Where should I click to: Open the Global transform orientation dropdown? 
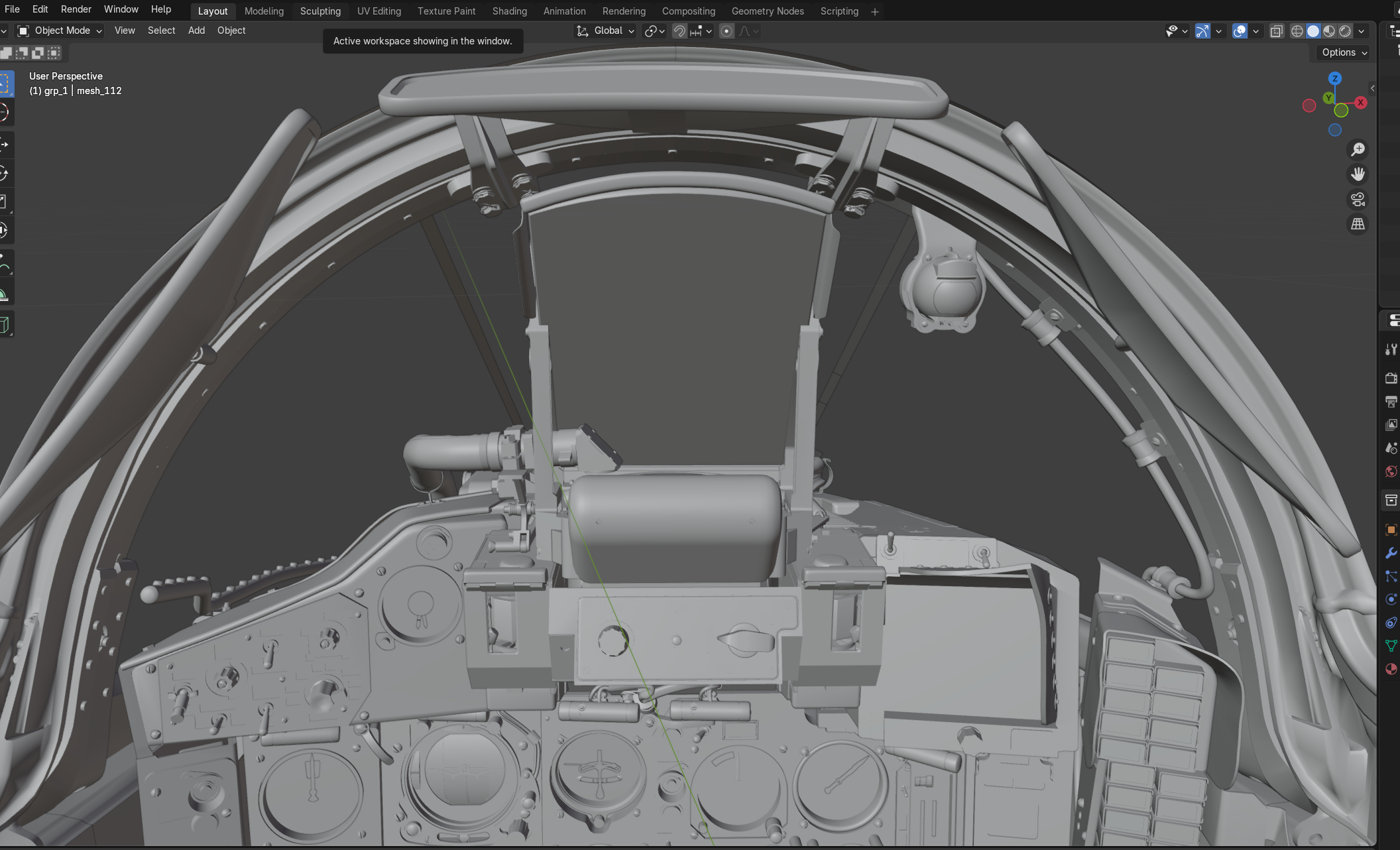606,30
